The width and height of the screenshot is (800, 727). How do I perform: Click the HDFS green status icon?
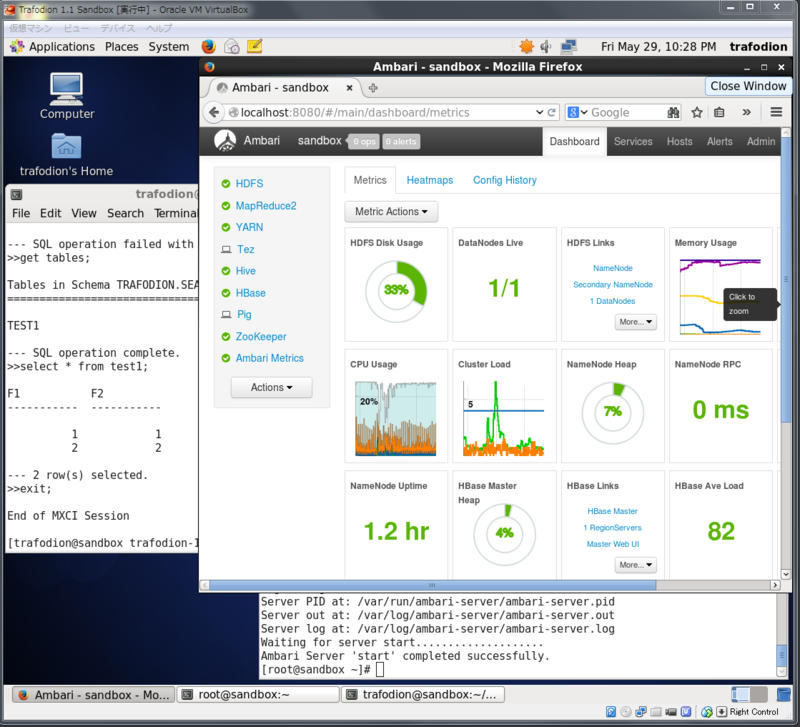pyautogui.click(x=226, y=184)
